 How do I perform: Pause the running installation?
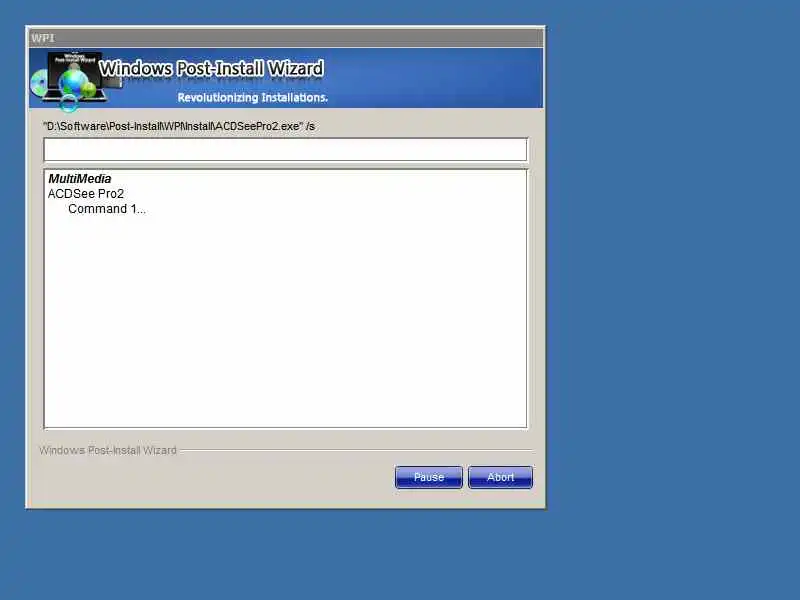click(x=429, y=477)
